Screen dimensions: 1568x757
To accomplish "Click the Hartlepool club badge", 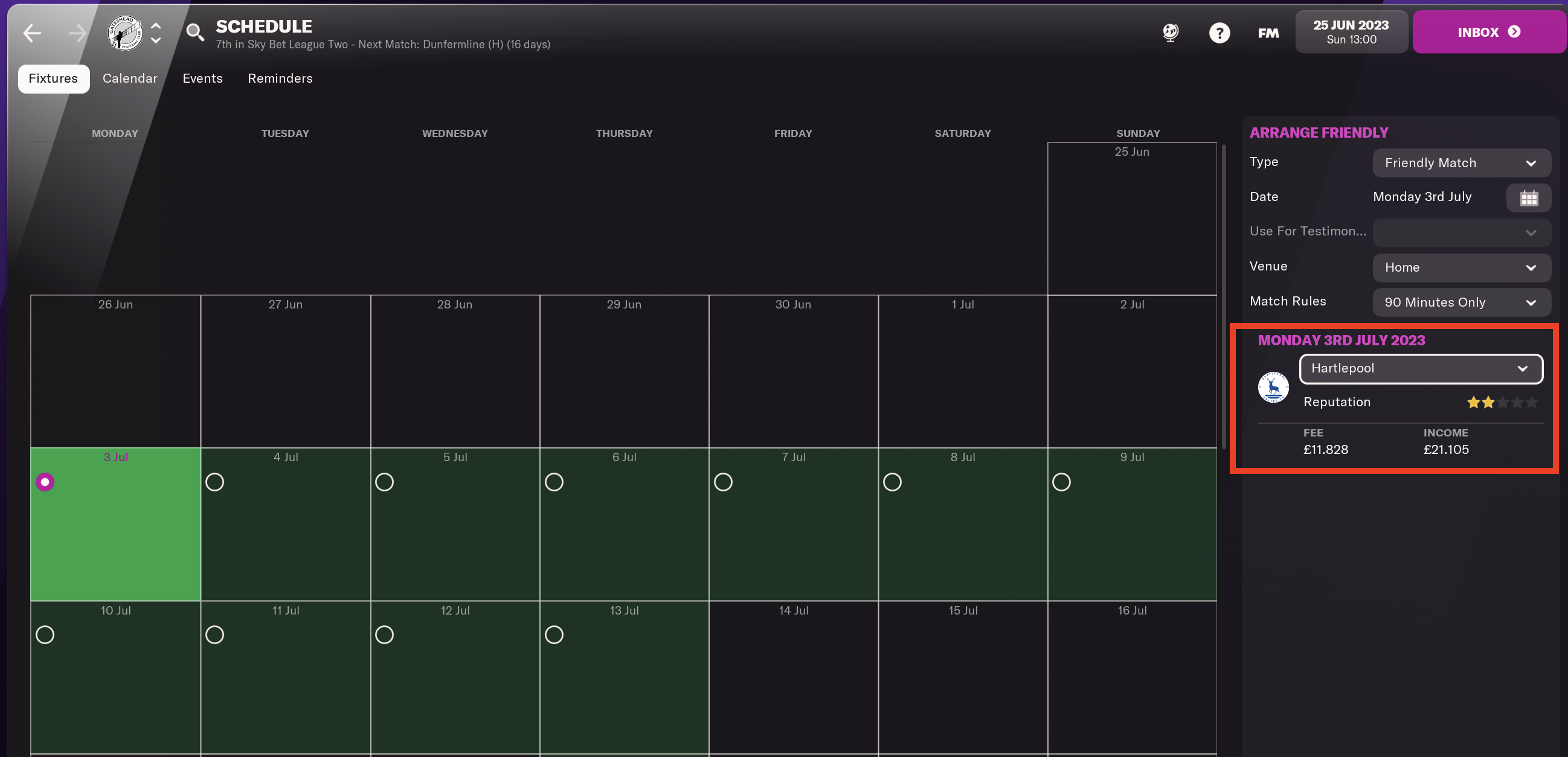I will point(1273,387).
